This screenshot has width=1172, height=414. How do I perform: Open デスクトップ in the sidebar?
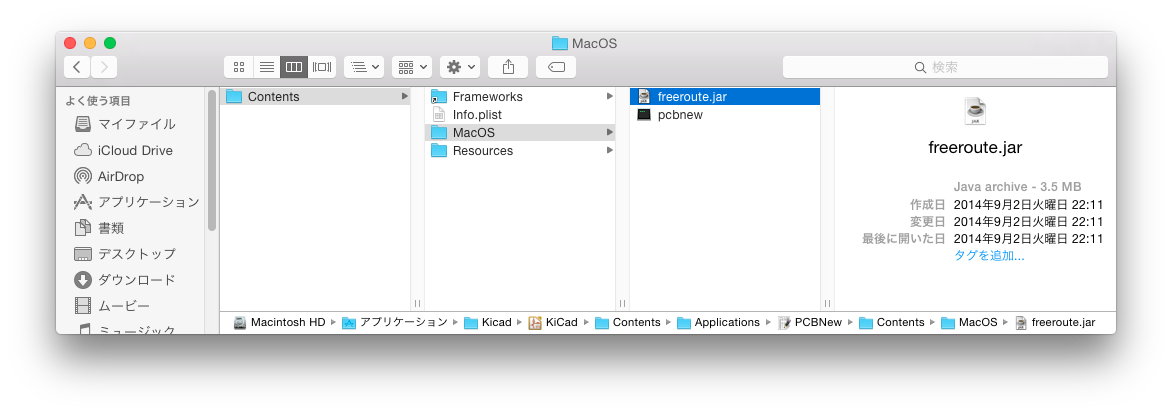click(x=124, y=254)
